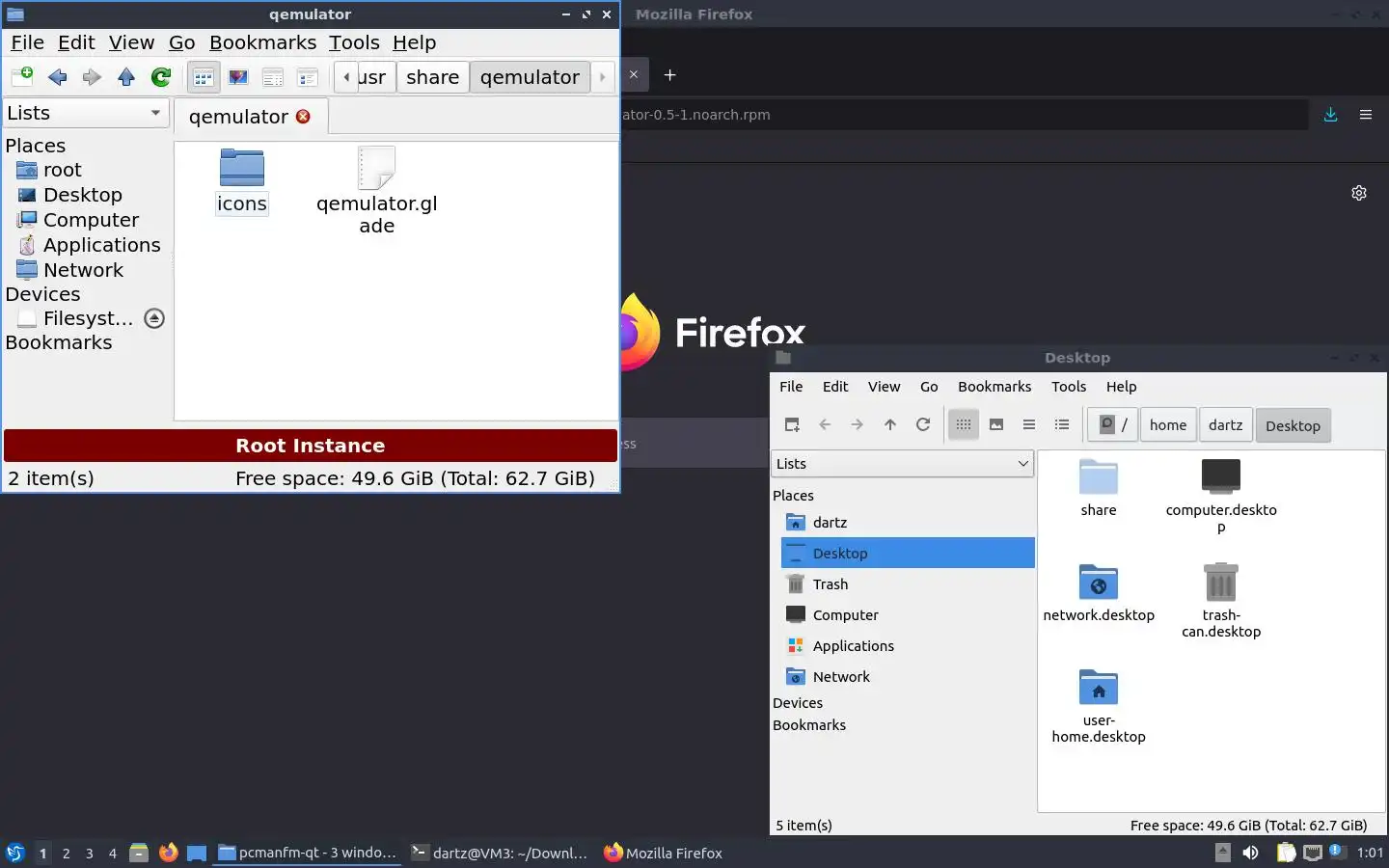Image resolution: width=1389 pixels, height=868 pixels.
Task: Click 'qemulator' path bar button
Action: coord(530,77)
